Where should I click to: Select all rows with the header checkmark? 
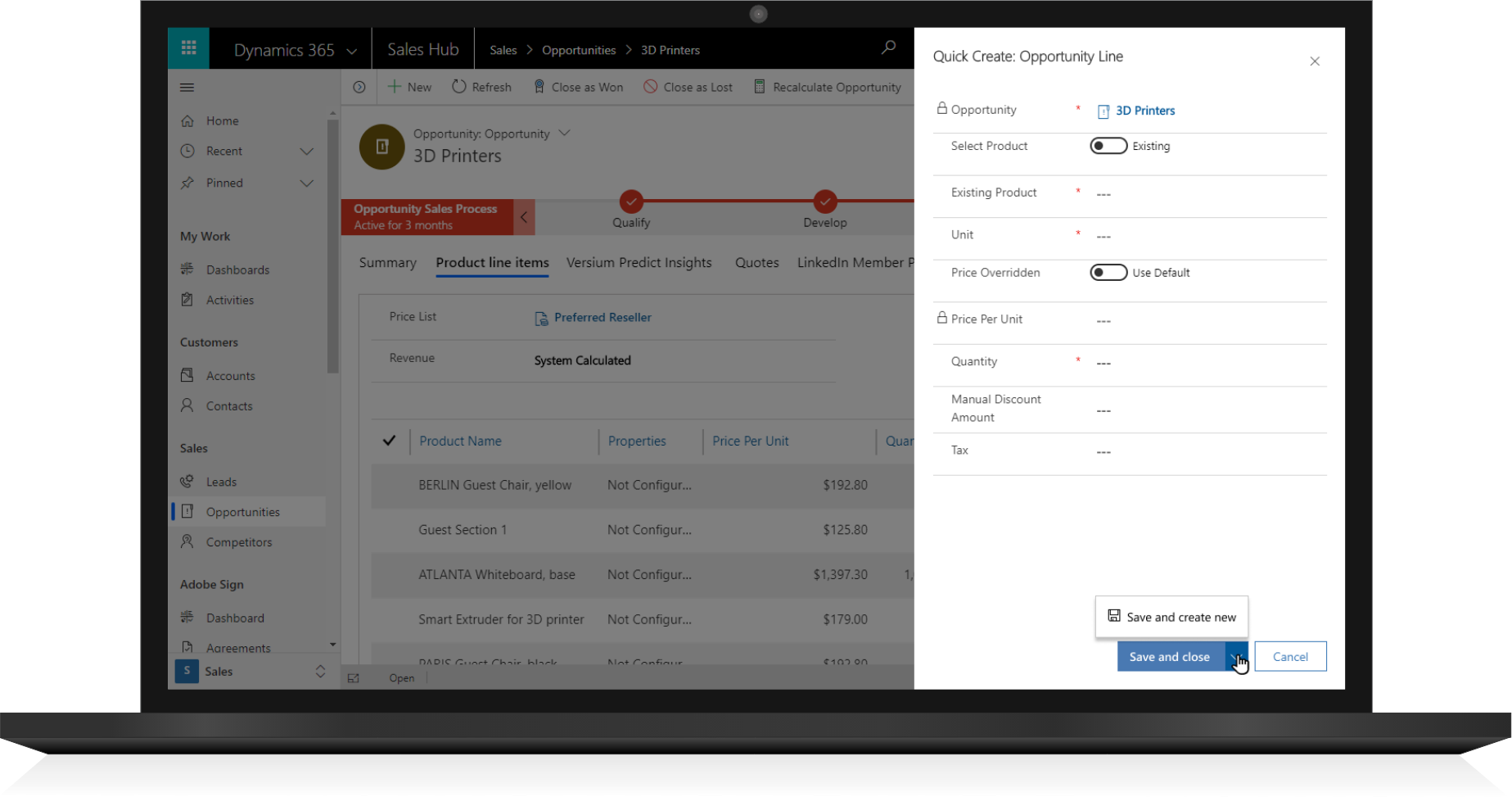(390, 441)
